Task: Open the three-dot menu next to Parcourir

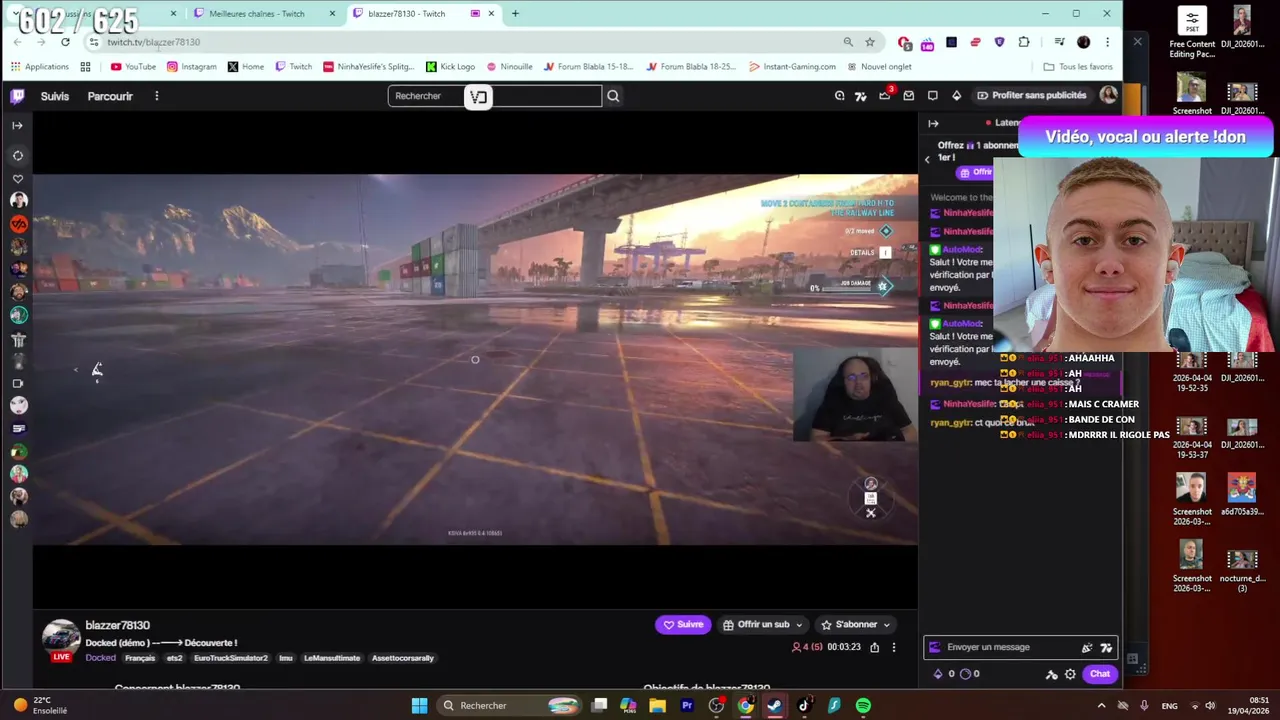Action: click(x=156, y=96)
